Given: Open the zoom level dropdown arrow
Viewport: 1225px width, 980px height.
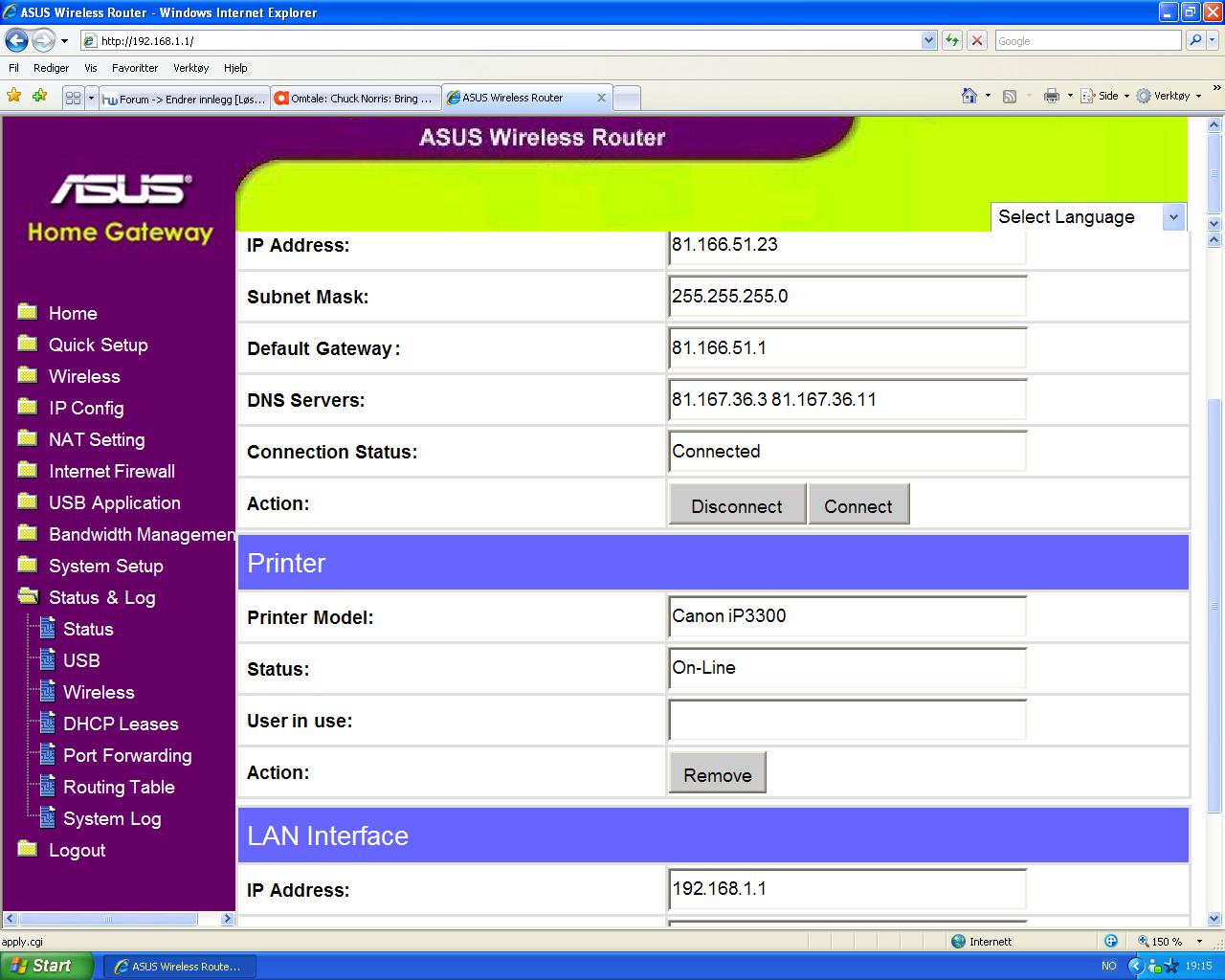Looking at the screenshot, I should [1199, 942].
